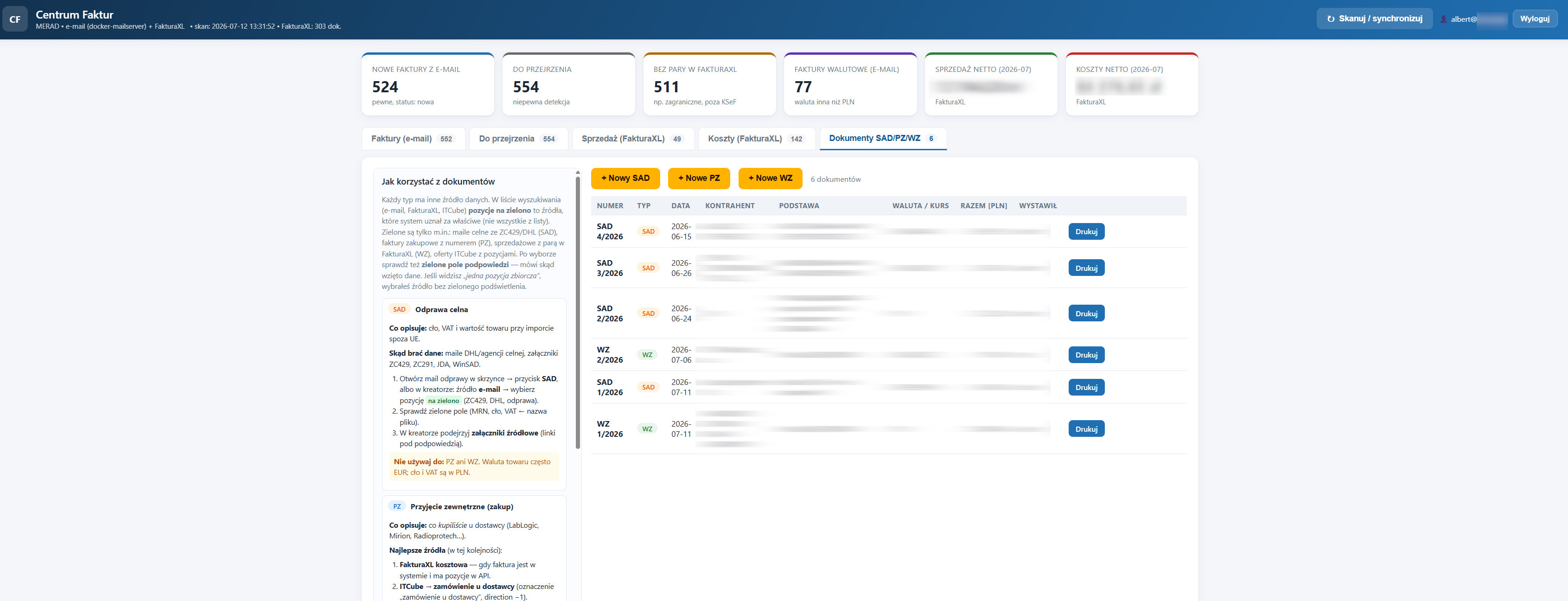
Task: Click the SAD badge in row SAD 3/2026
Action: [648, 268]
